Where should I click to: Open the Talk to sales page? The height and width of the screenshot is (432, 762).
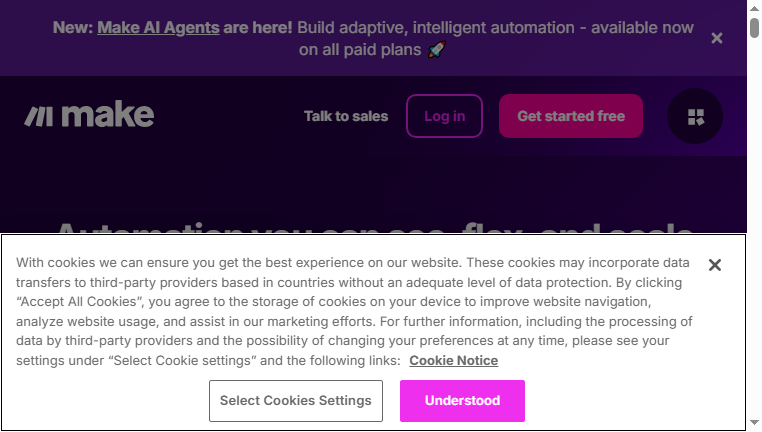coord(346,116)
